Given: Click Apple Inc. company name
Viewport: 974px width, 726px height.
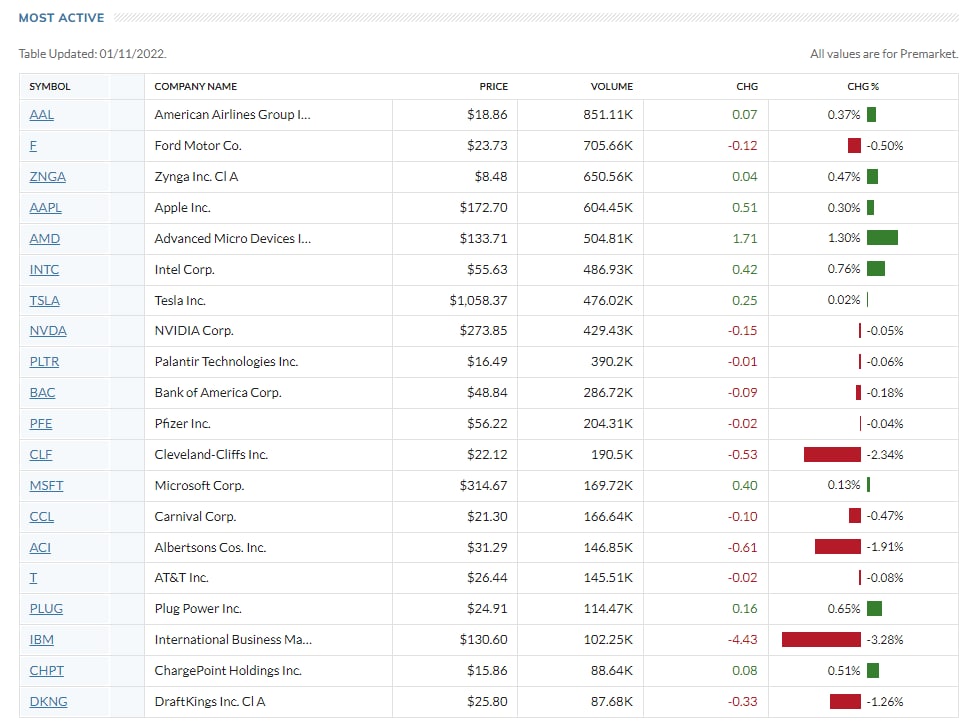Looking at the screenshot, I should (183, 208).
